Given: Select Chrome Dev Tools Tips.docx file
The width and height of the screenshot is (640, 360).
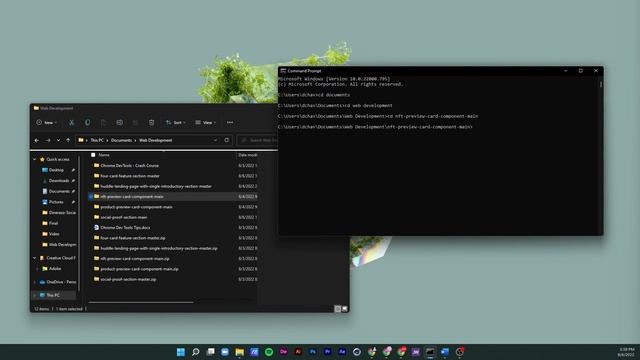Looking at the screenshot, I should point(125,228).
